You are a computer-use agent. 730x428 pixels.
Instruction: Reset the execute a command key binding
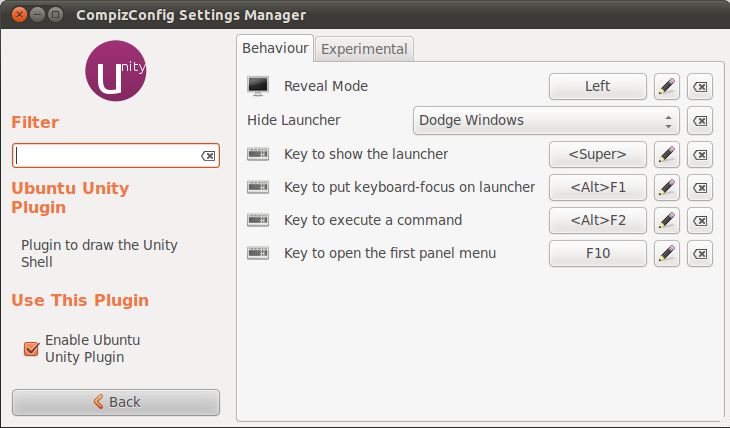[x=701, y=220]
